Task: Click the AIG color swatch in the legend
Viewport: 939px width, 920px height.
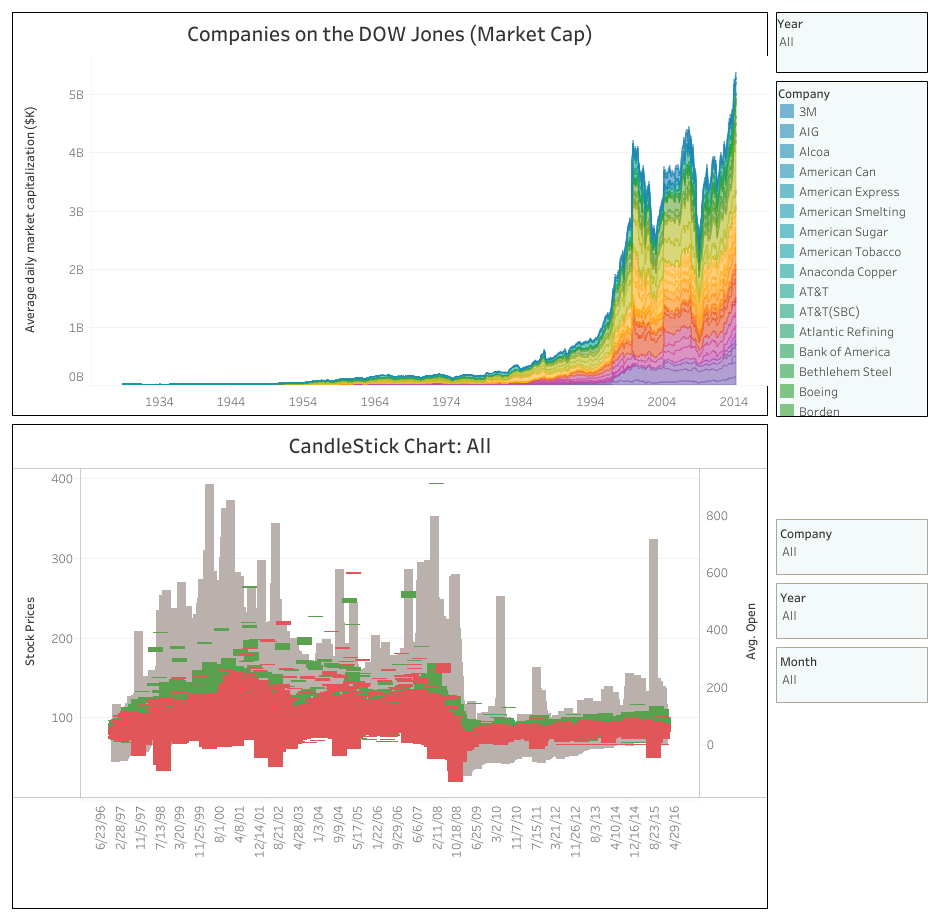Action: pyautogui.click(x=788, y=131)
